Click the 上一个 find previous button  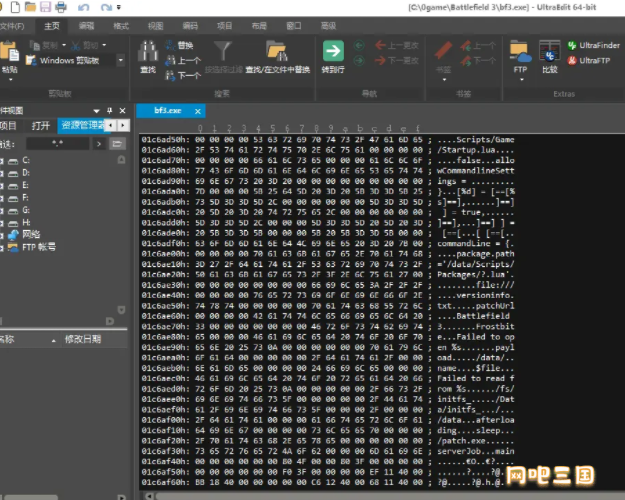pos(183,61)
